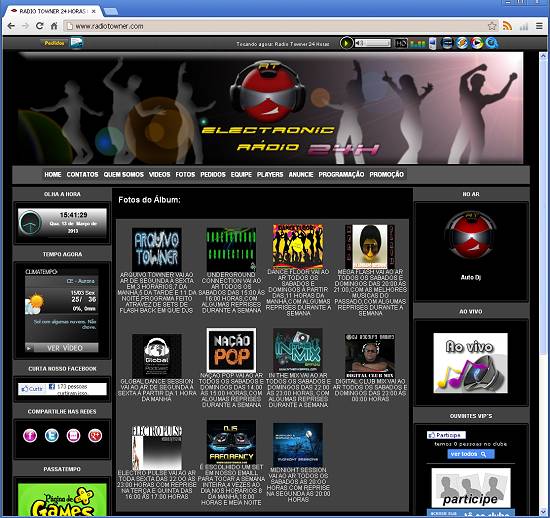550x518 pixels.
Task: Open the stream in Windows Media Player
Action: pos(462,43)
